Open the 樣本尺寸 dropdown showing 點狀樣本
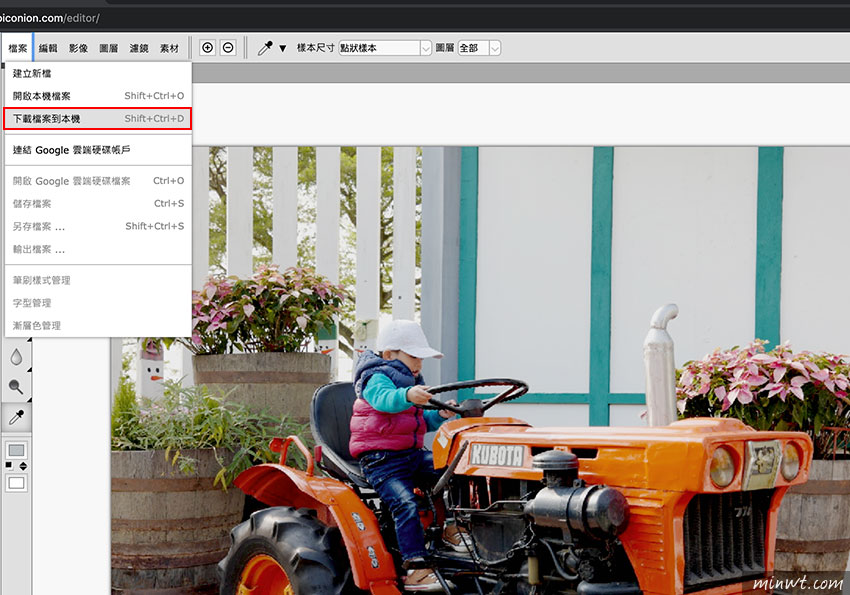Viewport: 850px width, 595px height. click(x=385, y=48)
